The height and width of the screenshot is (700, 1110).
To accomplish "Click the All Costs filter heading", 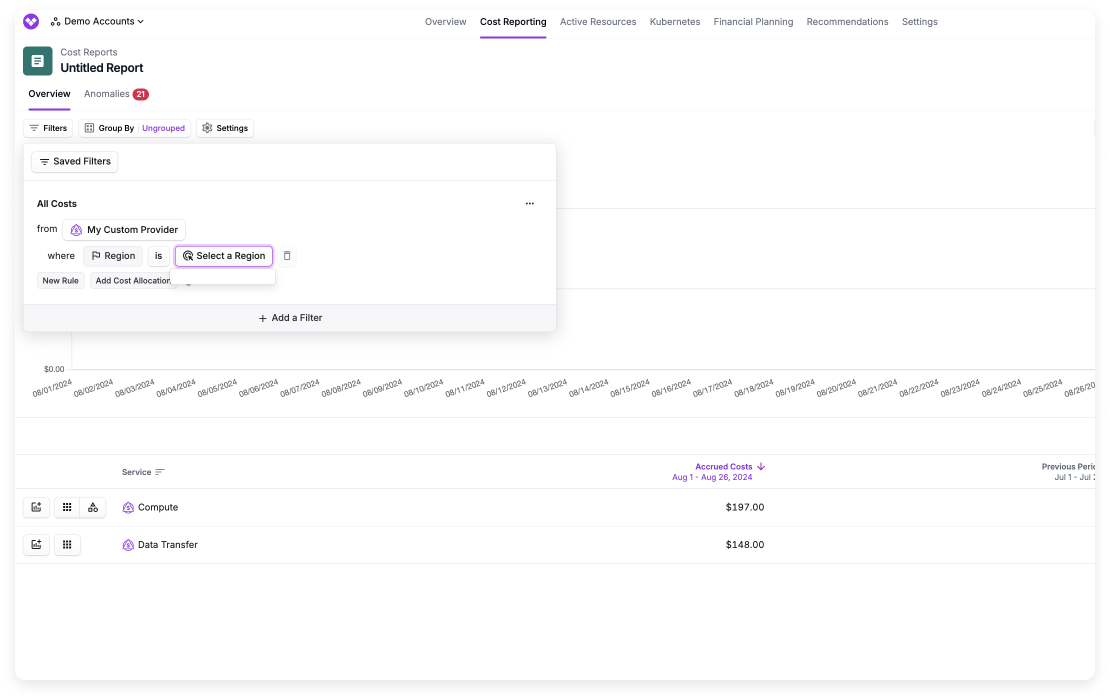I will tap(57, 204).
